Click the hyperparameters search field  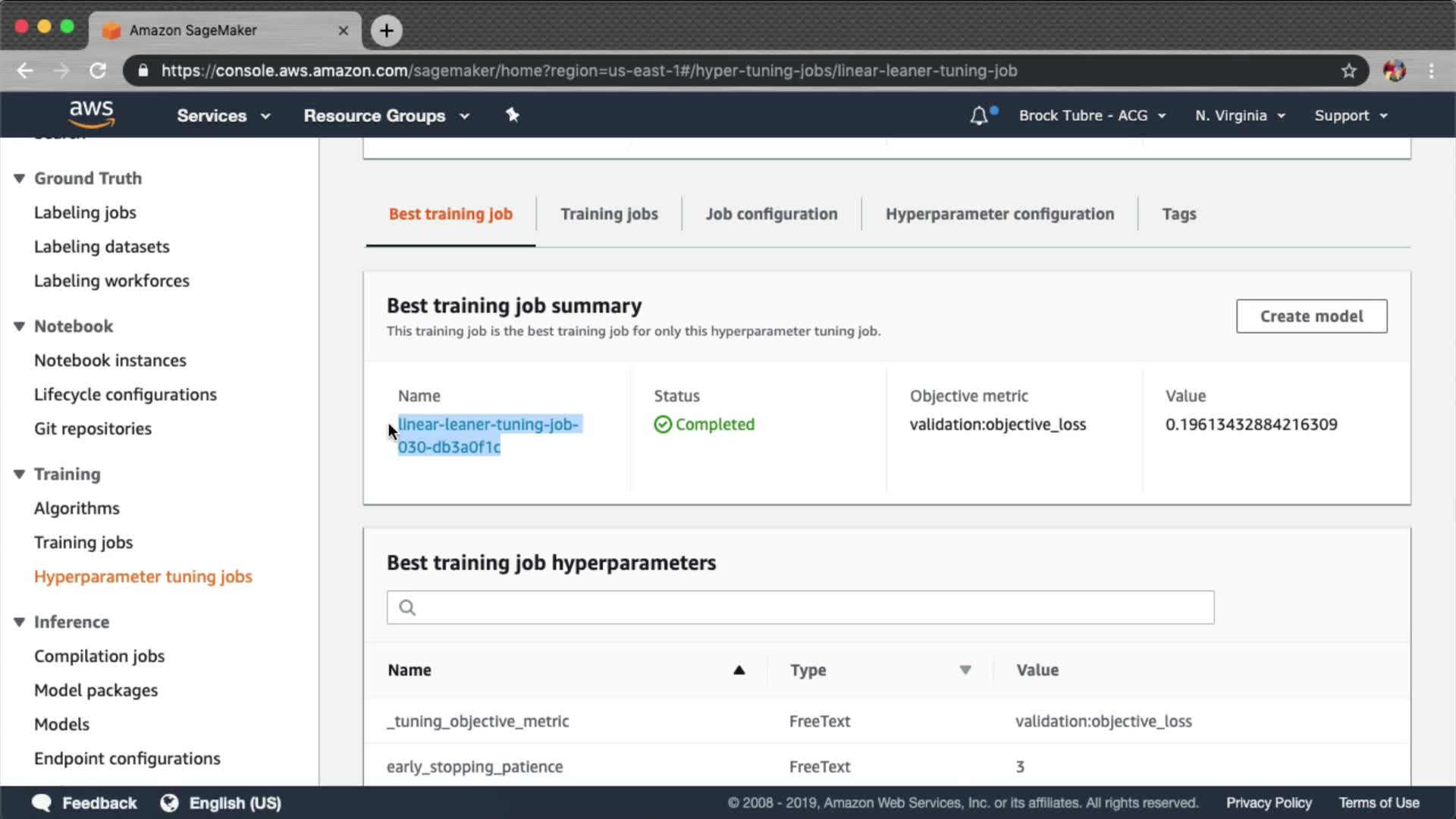[x=800, y=607]
